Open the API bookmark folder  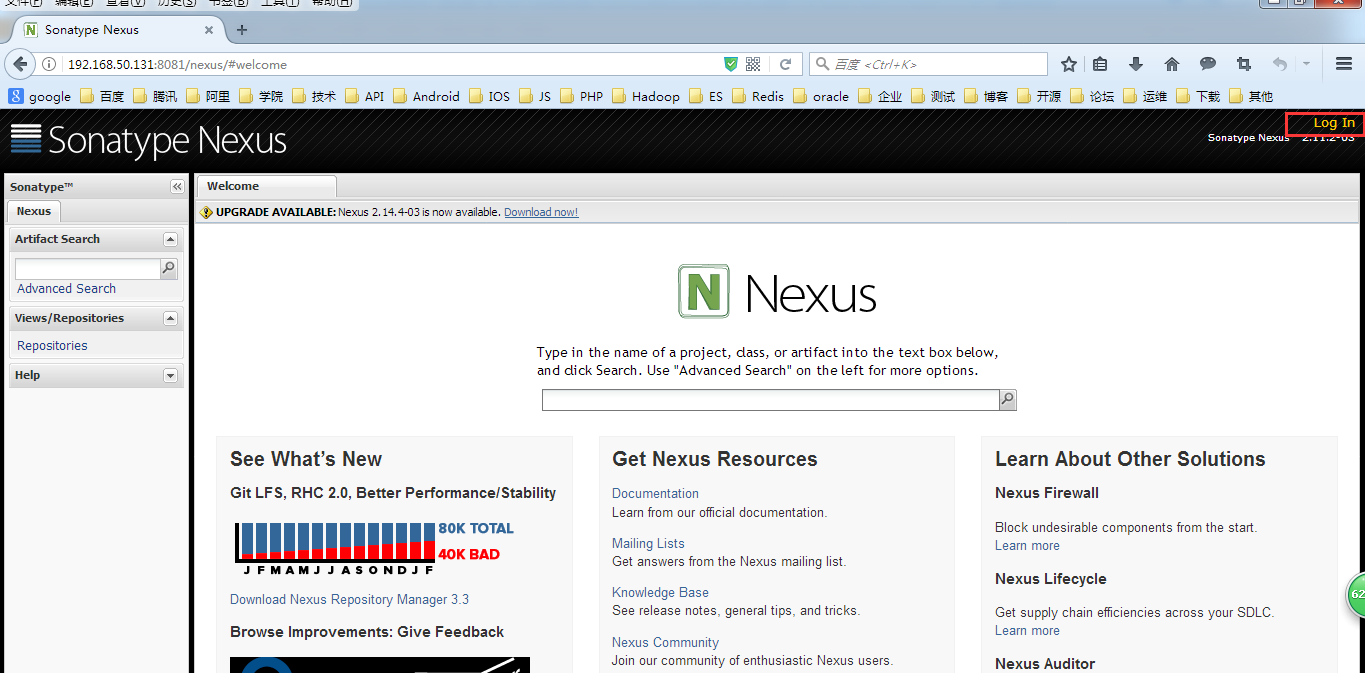click(365, 96)
